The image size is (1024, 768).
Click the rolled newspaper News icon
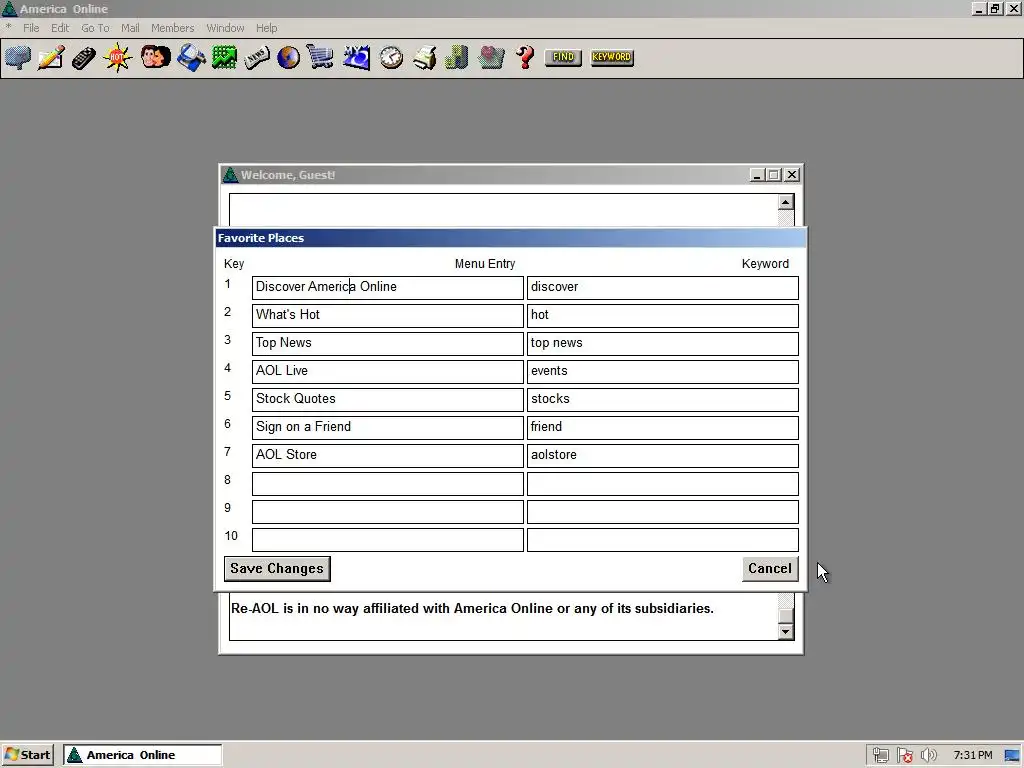[x=257, y=57]
